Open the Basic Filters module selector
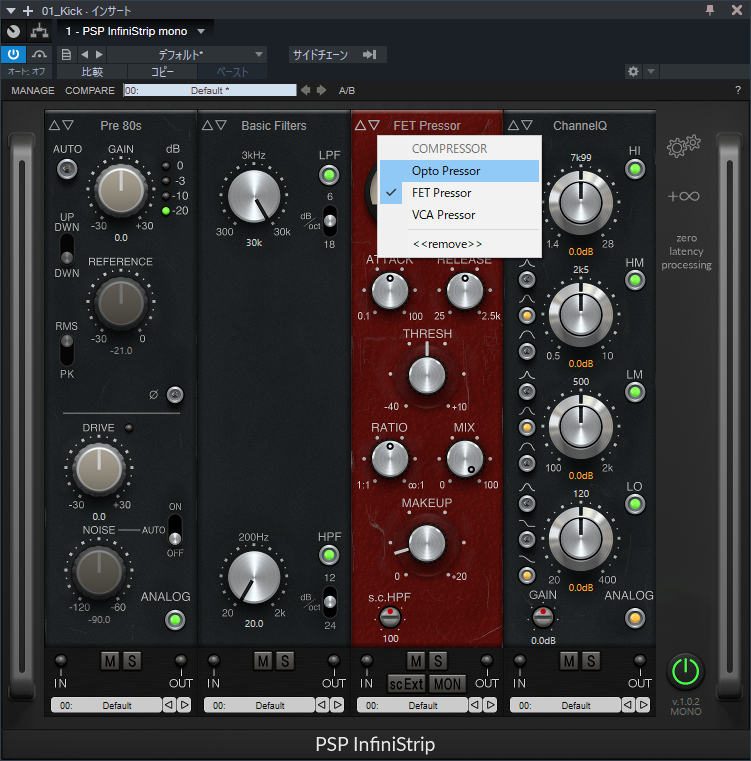Screen dimensions: 751x761 click(x=274, y=126)
